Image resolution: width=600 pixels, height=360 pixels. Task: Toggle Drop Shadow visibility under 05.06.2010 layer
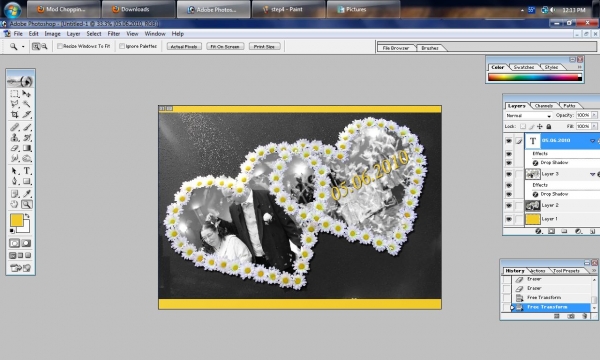[x=508, y=163]
